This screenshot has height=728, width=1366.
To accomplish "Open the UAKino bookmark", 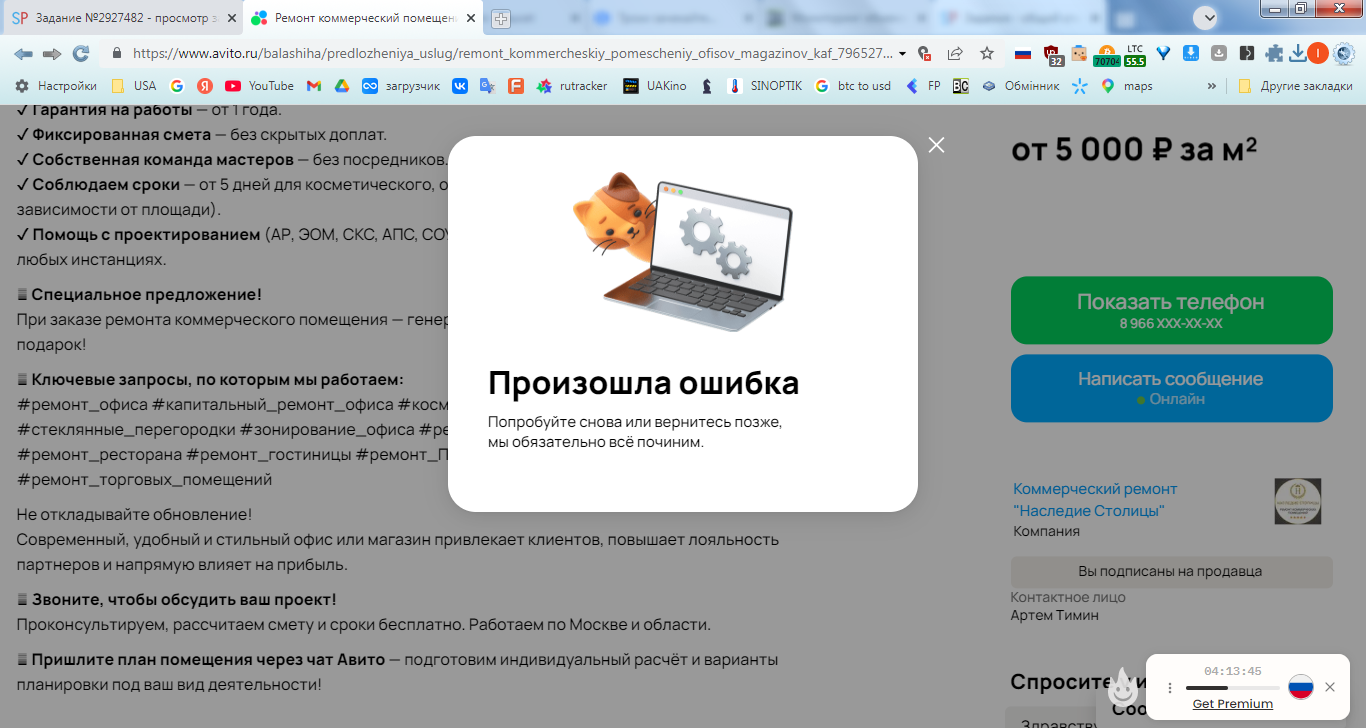I will coord(655,86).
